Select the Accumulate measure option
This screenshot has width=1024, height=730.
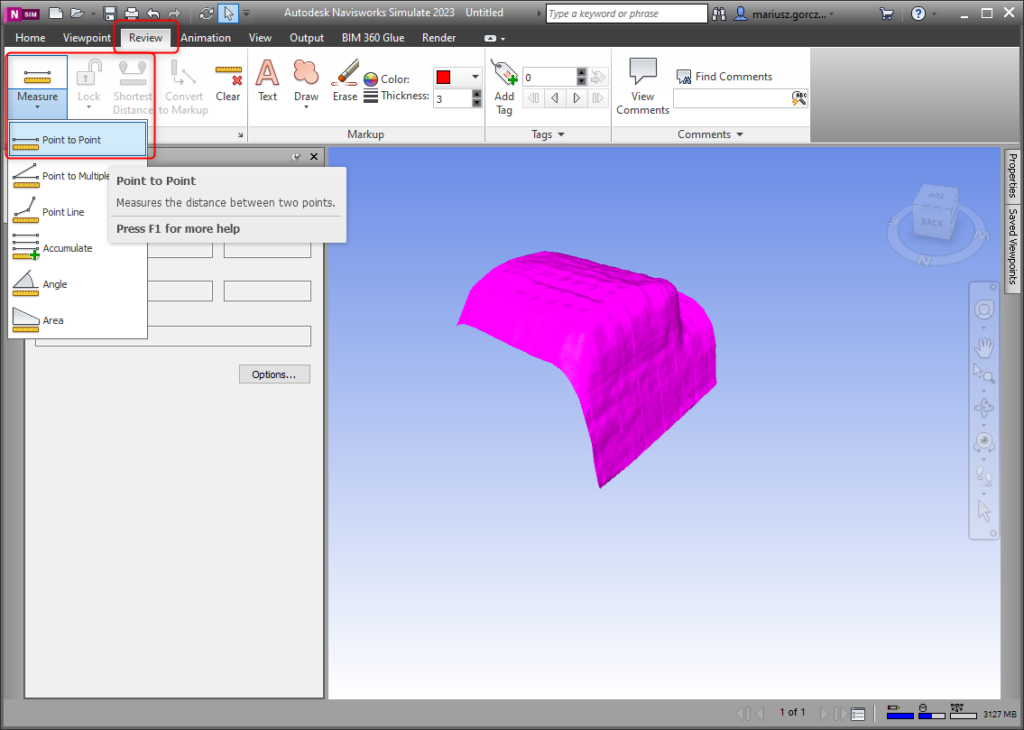pos(67,248)
